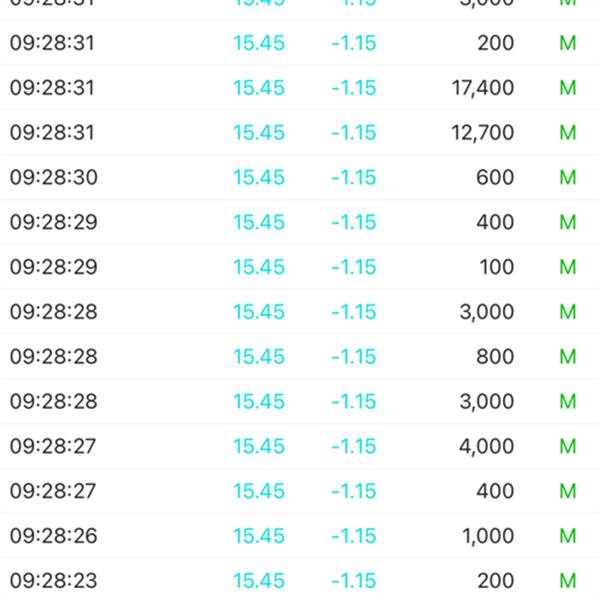Image resolution: width=600 pixels, height=600 pixels.
Task: Click the 4,000 volume value
Action: point(486,446)
